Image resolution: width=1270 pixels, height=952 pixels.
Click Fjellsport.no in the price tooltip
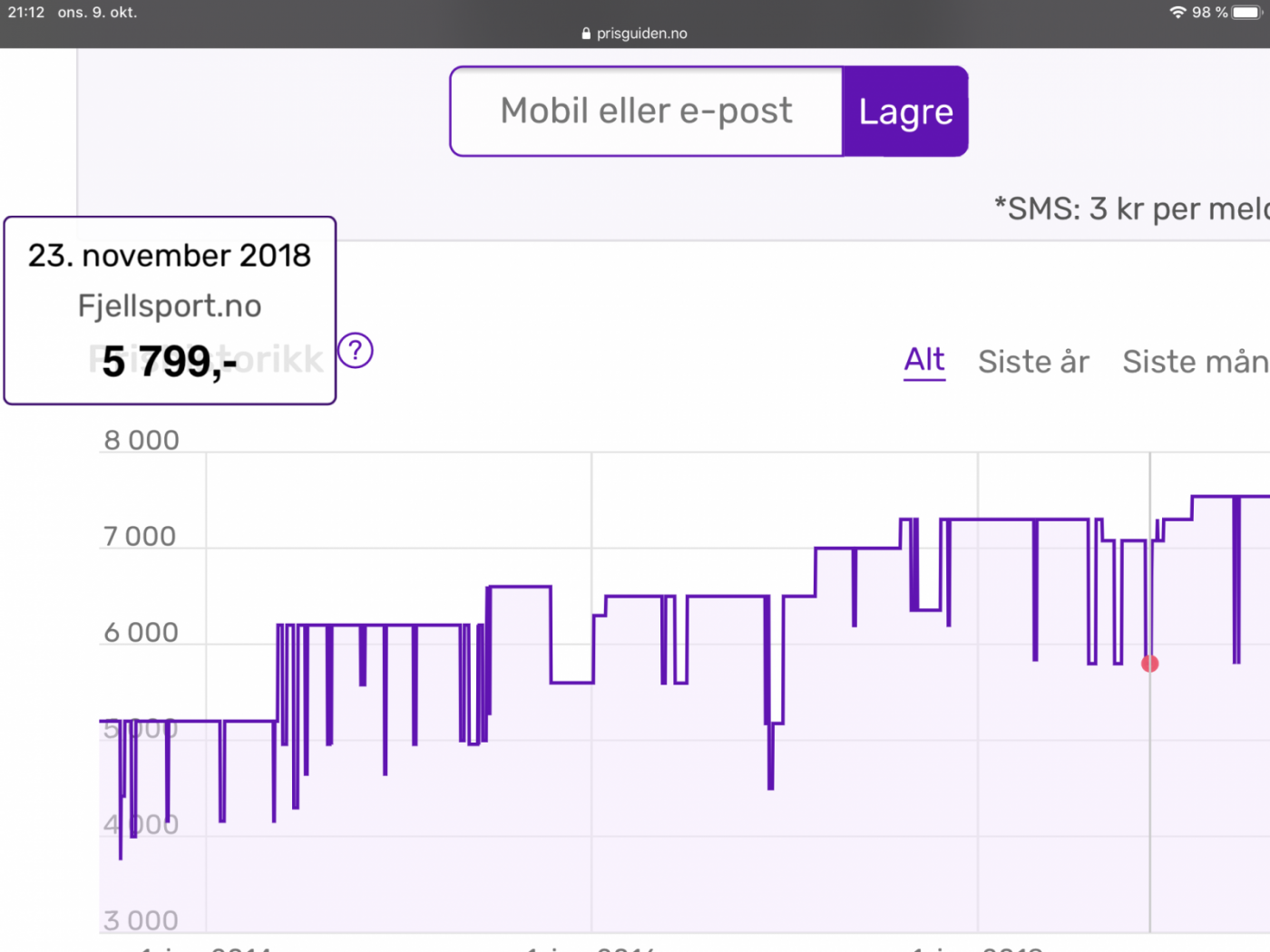170,306
